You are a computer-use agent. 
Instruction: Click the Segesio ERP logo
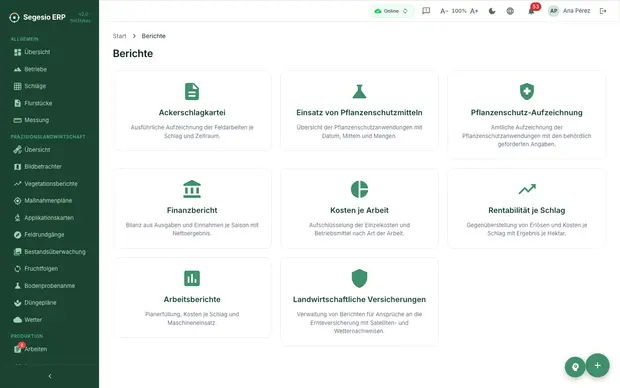point(38,17)
